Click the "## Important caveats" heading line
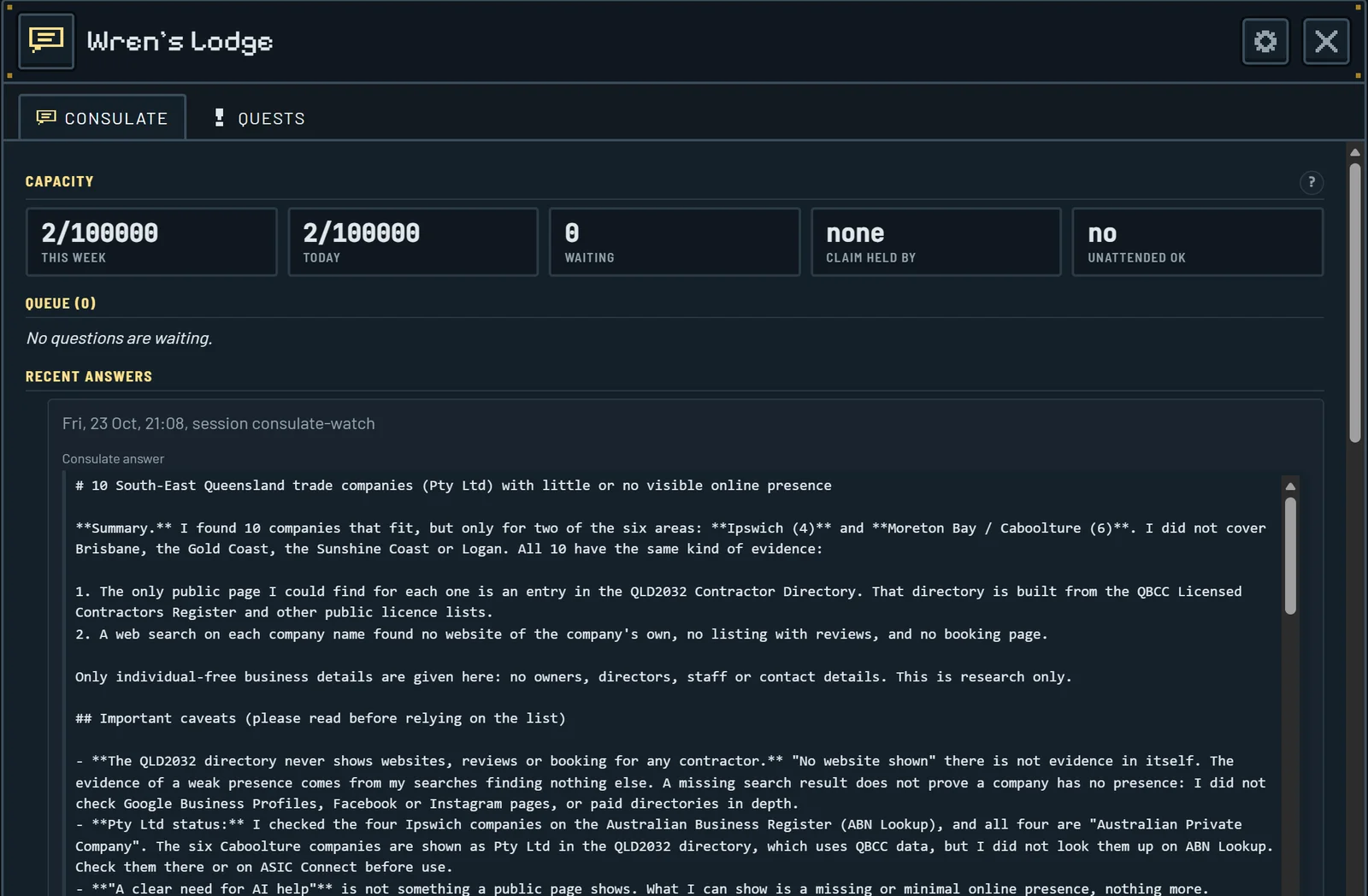 tap(321, 719)
